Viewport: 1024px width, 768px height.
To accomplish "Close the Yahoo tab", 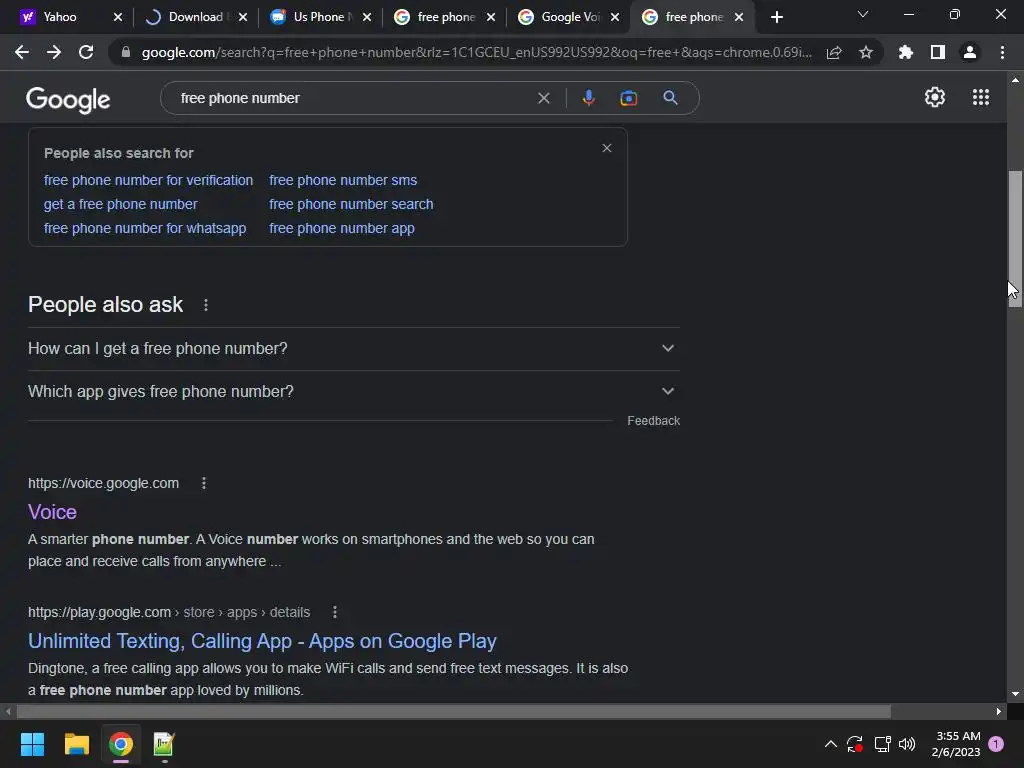I will [118, 17].
